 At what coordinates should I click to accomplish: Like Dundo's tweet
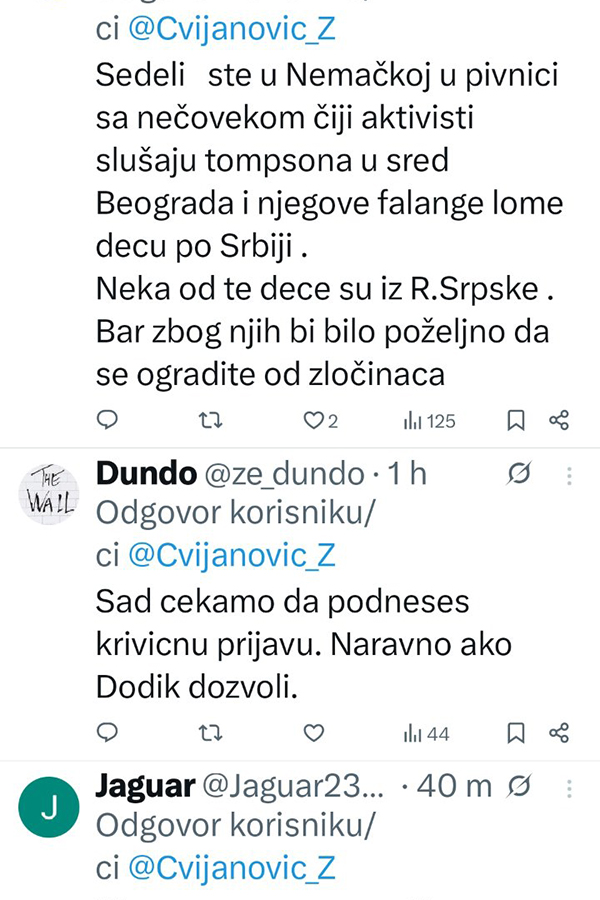[x=314, y=733]
